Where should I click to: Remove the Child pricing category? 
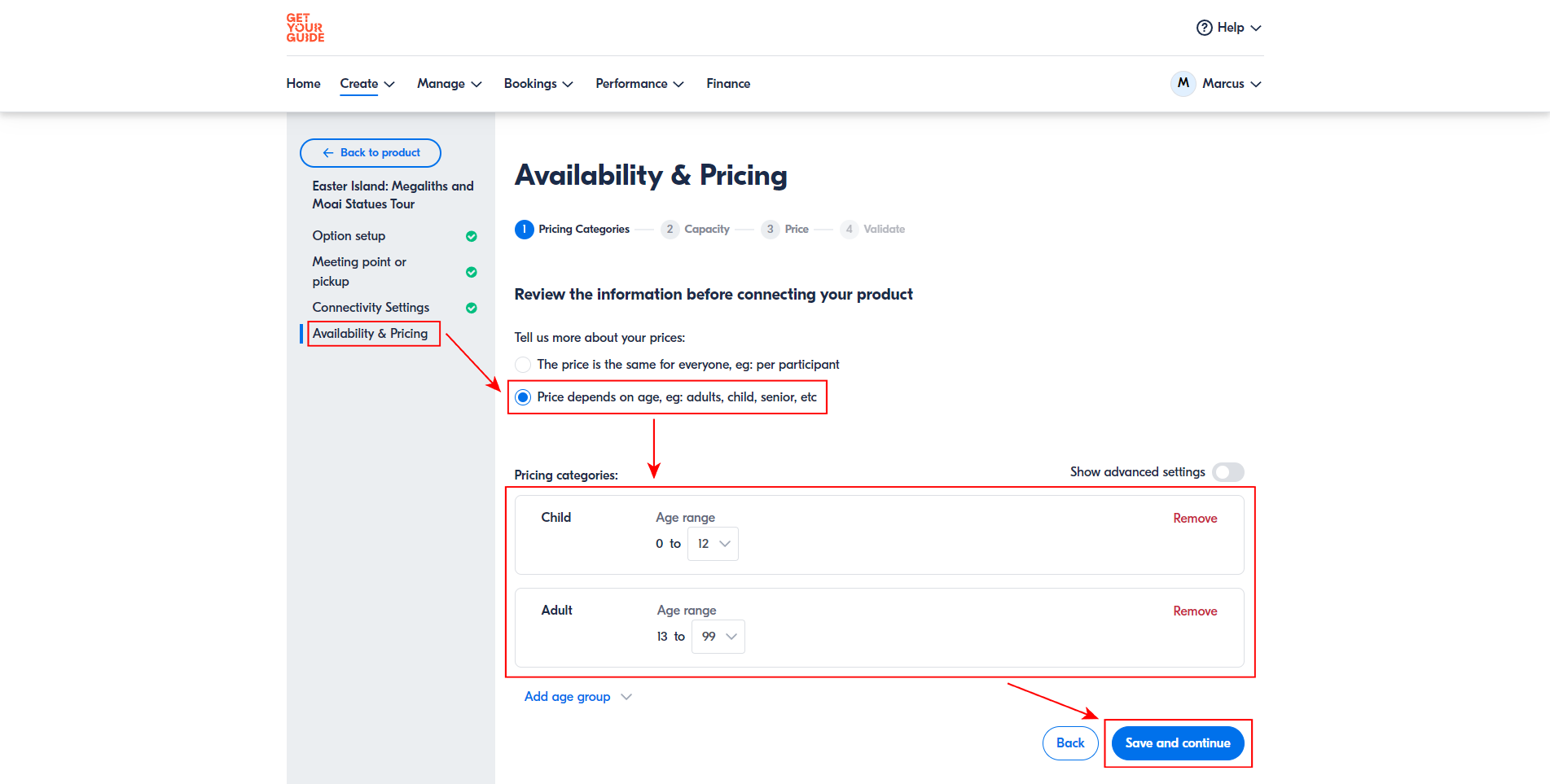point(1195,519)
